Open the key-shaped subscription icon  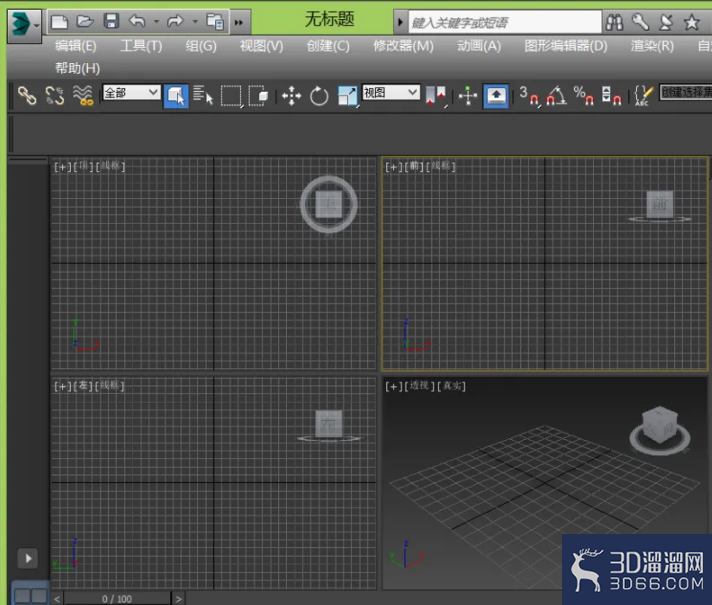(x=640, y=22)
